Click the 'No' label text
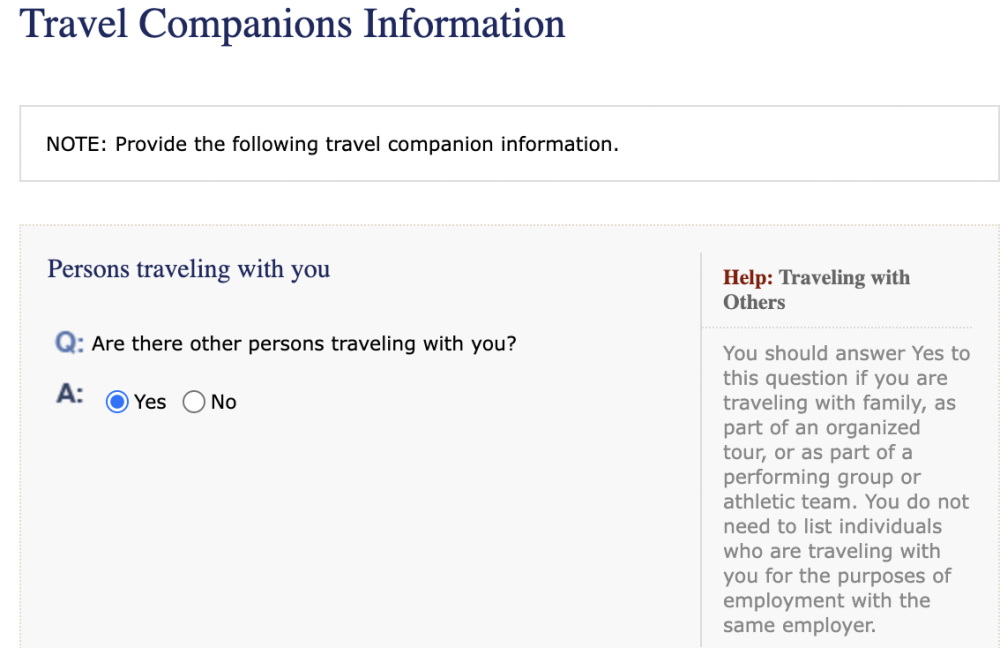This screenshot has height=648, width=1000. (224, 402)
